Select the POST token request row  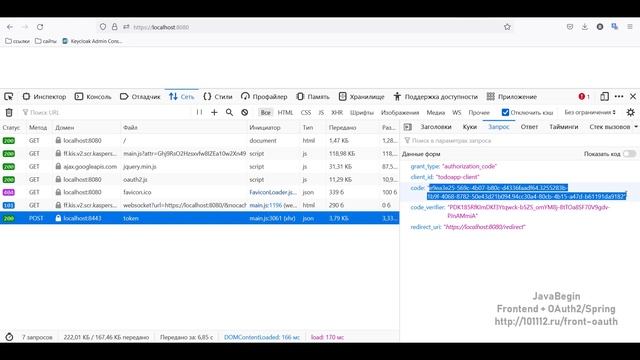tap(200, 218)
